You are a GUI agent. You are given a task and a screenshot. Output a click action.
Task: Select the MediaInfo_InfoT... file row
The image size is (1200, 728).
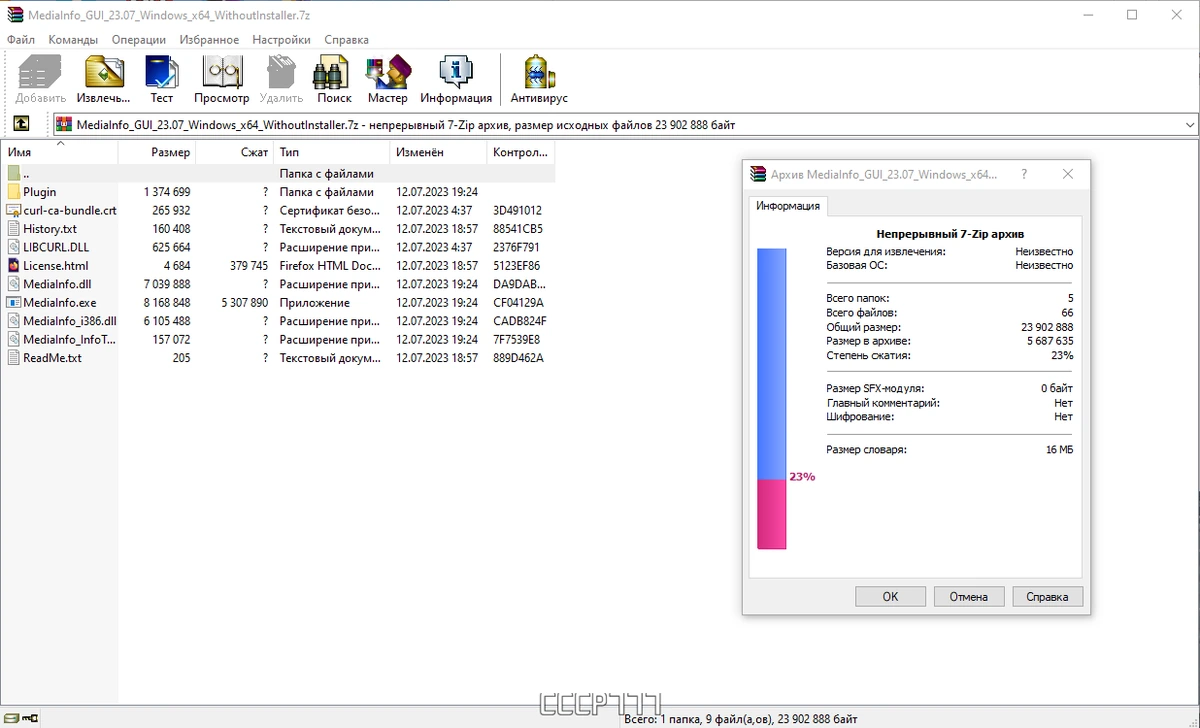[278, 339]
